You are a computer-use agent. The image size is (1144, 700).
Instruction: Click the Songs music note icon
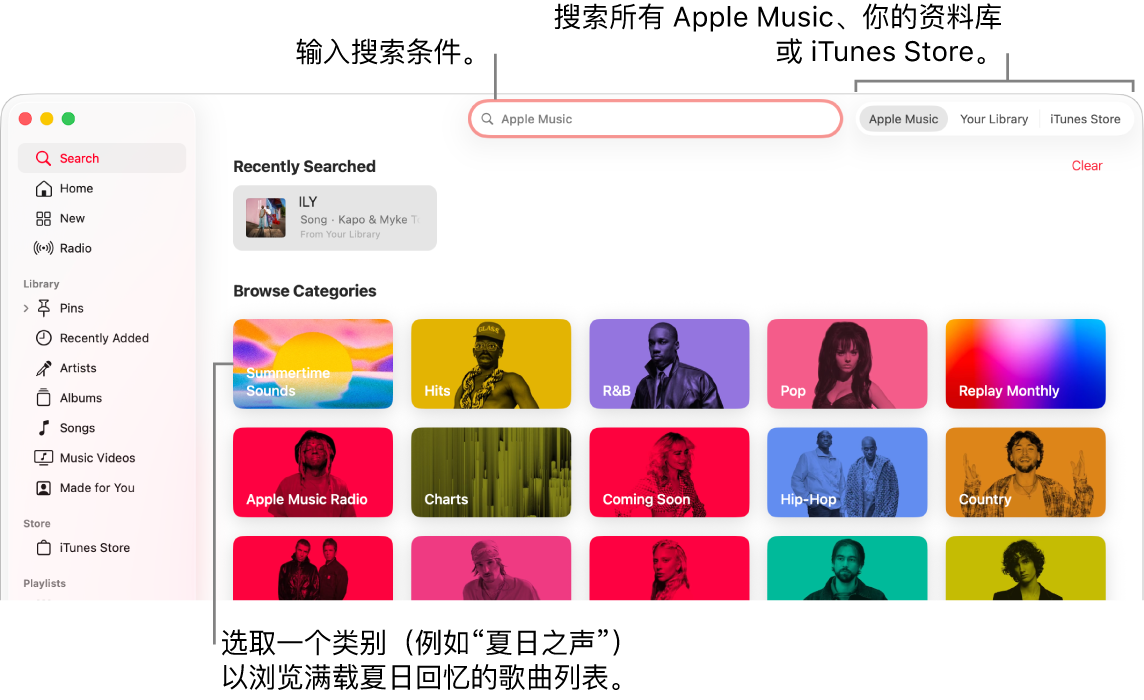point(44,428)
